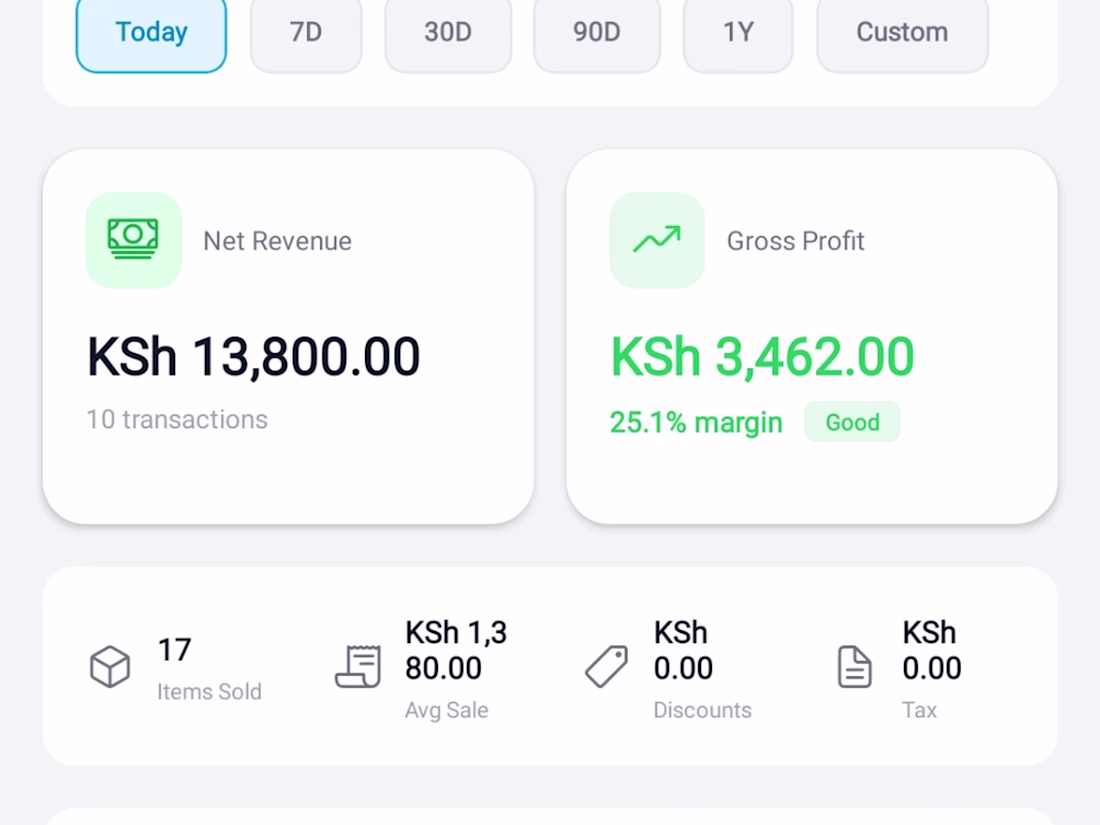Tap the KSh 3,462.00 profit amount
This screenshot has width=1100, height=825.
pyautogui.click(x=762, y=357)
